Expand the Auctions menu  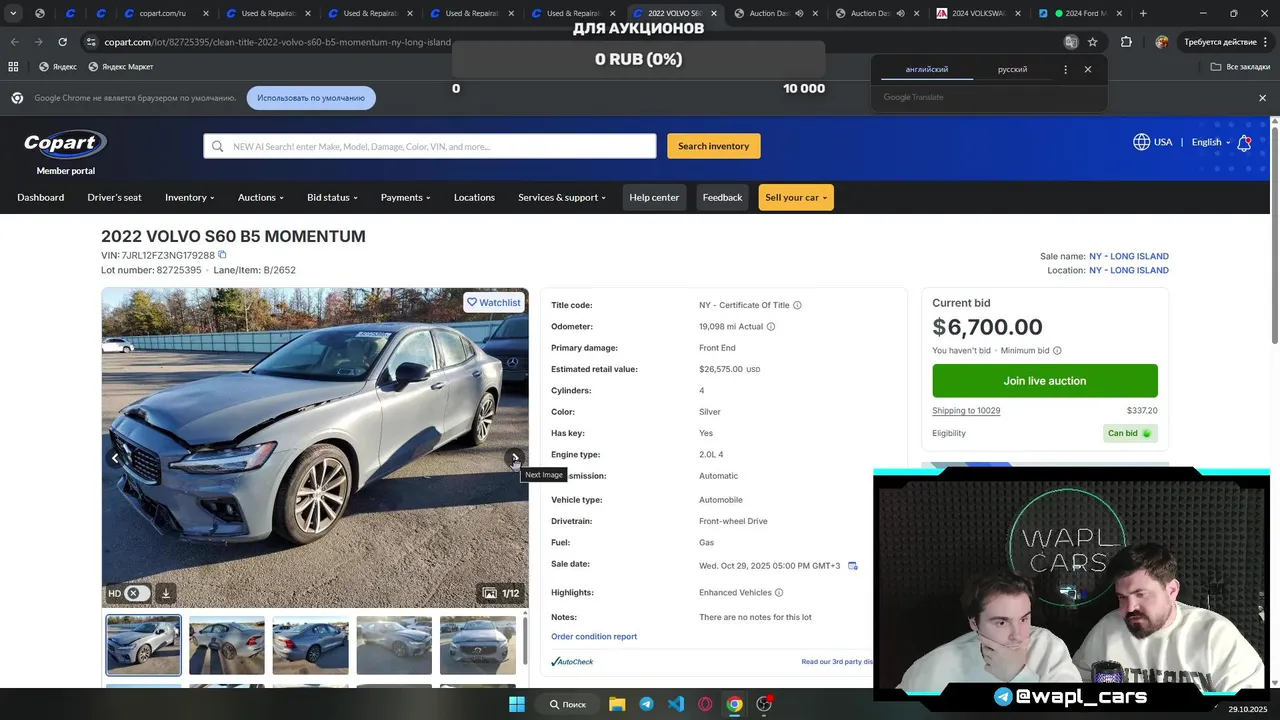tap(261, 197)
